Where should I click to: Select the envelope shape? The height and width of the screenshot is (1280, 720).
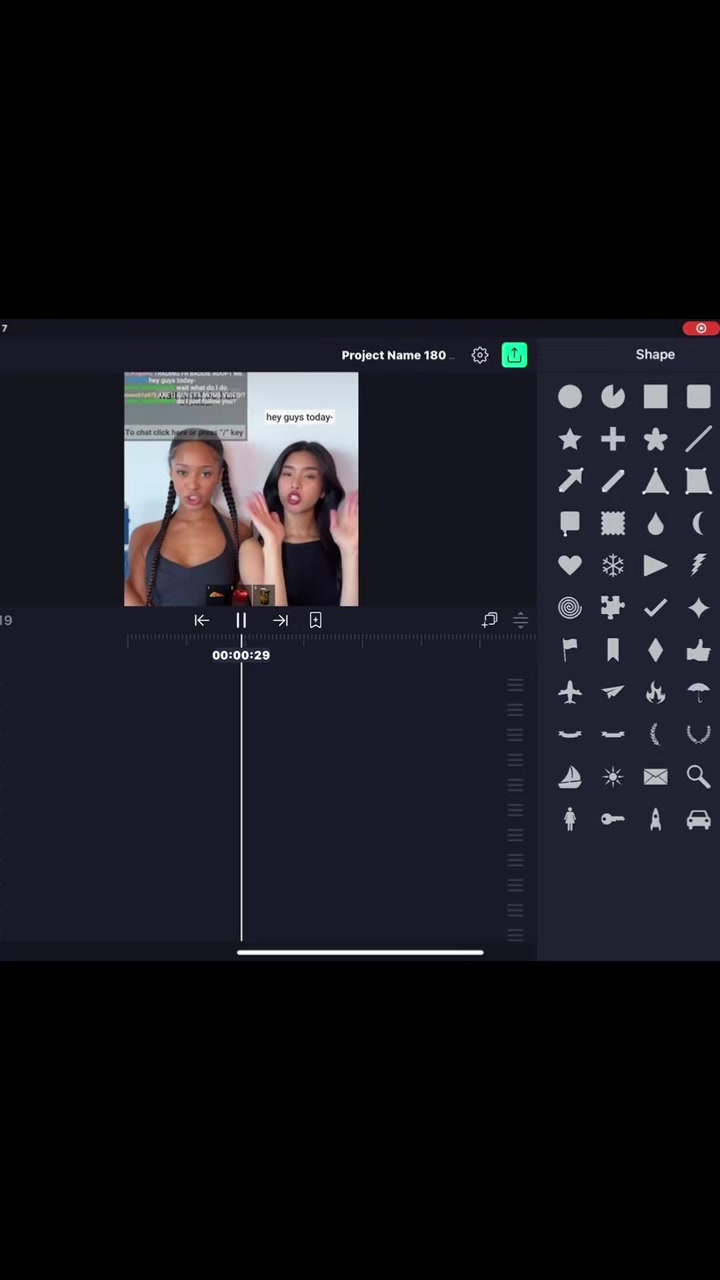pos(655,777)
